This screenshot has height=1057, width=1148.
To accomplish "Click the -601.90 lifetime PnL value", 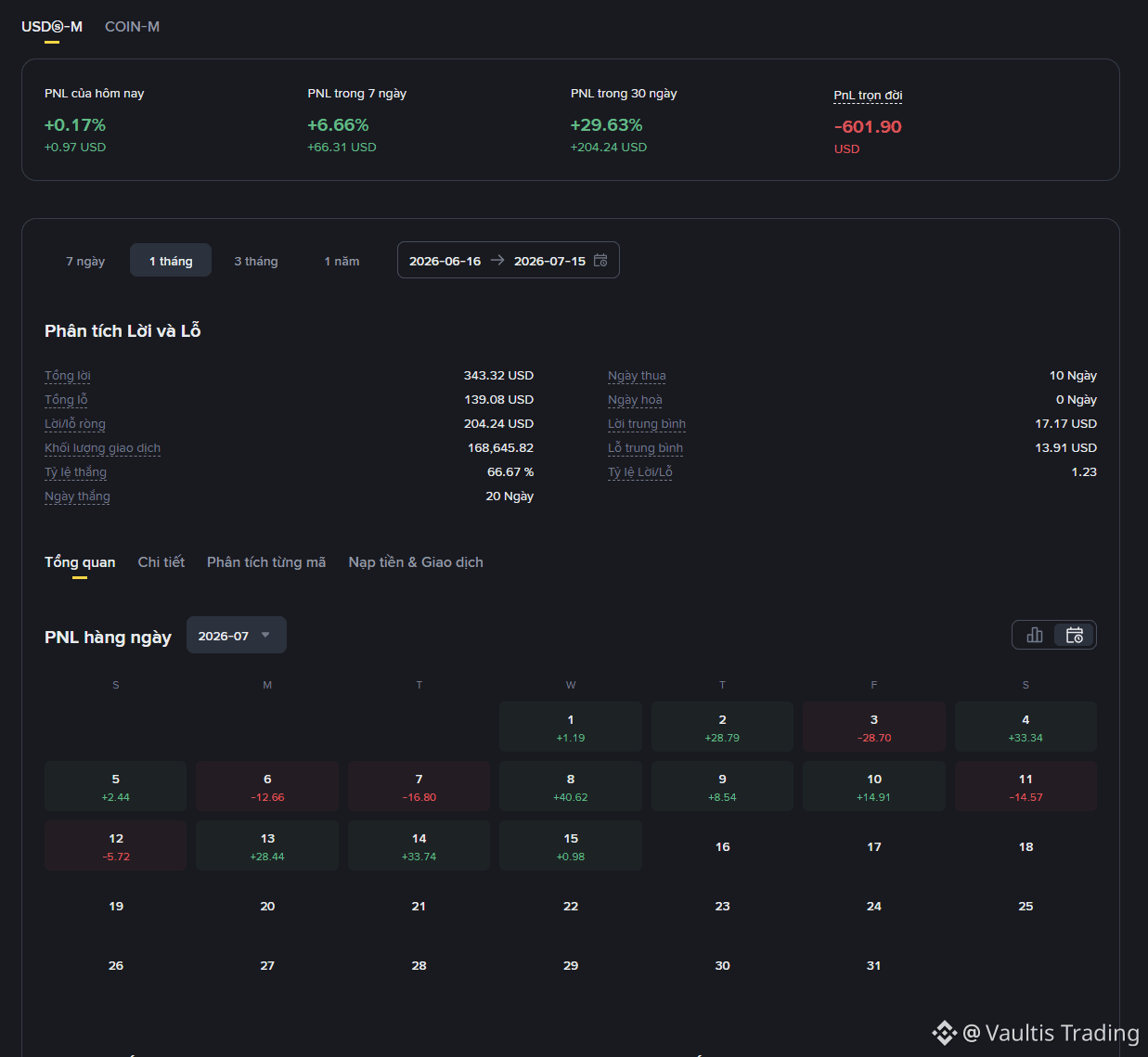I will tap(868, 127).
